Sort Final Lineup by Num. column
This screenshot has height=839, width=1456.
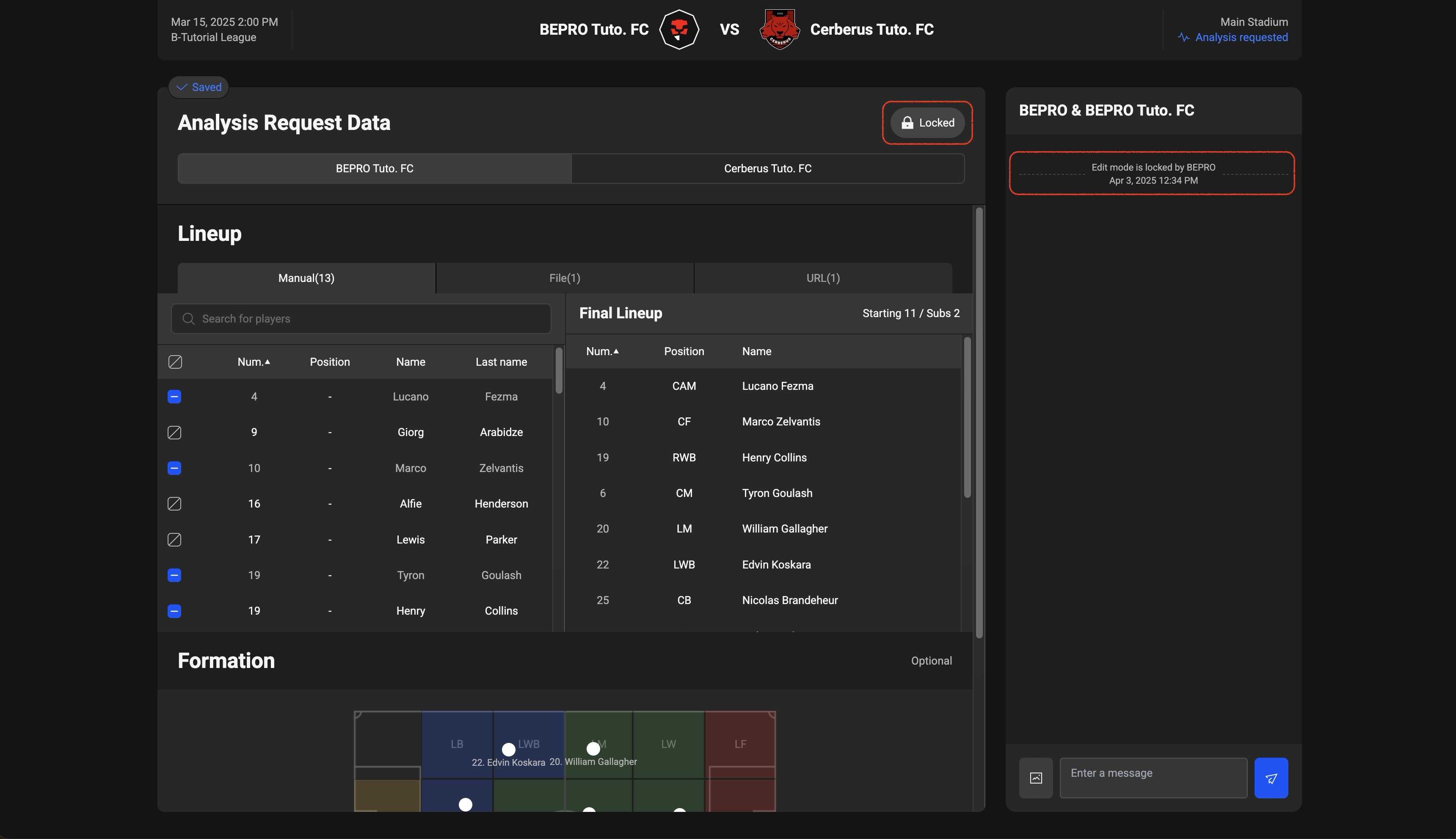click(602, 351)
